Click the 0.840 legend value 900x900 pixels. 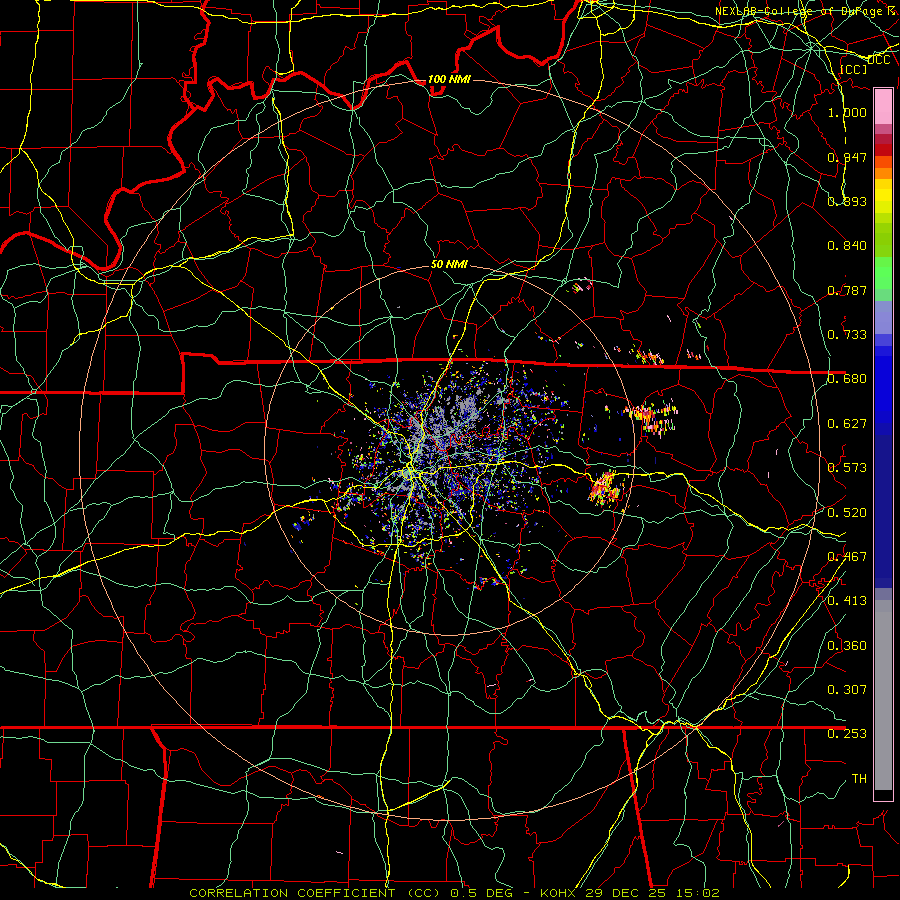(847, 246)
